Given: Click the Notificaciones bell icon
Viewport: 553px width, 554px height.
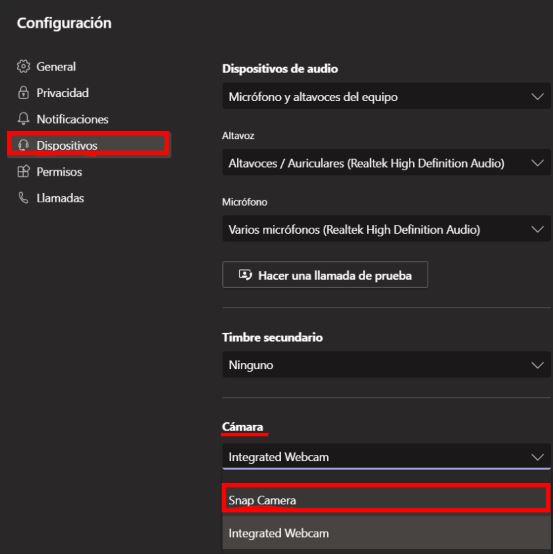Looking at the screenshot, I should point(23,119).
